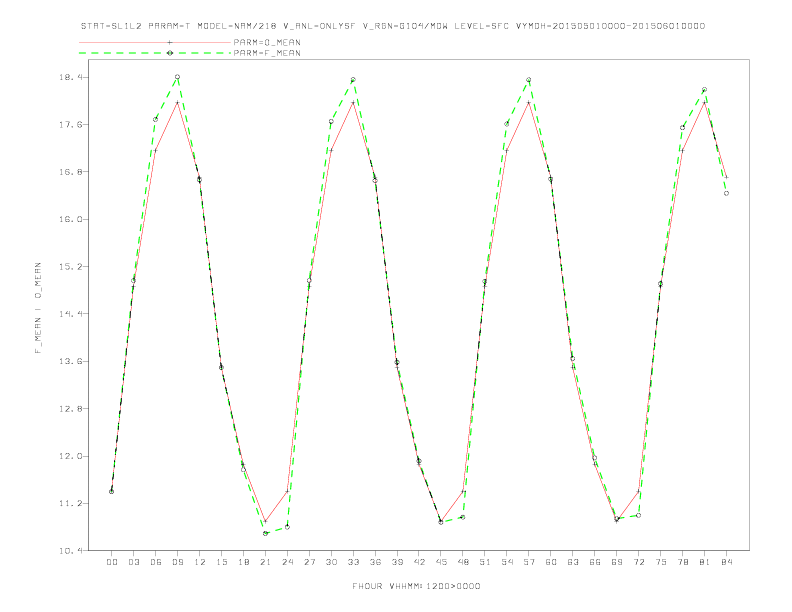This screenshot has width=792, height=612.
Task: Click the F_MEAN circle marker at hour 21 minimum
Action: [265, 533]
